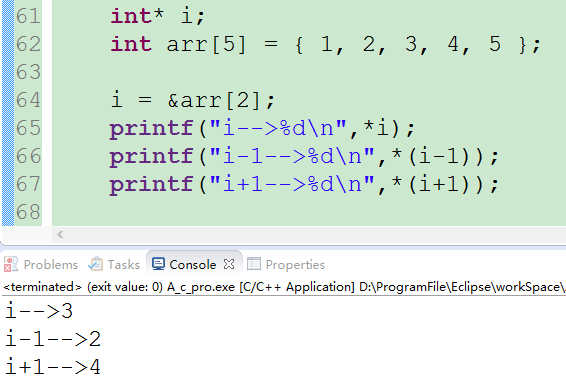The height and width of the screenshot is (386, 566).
Task: Click the Console monitor icon
Action: tap(158, 264)
